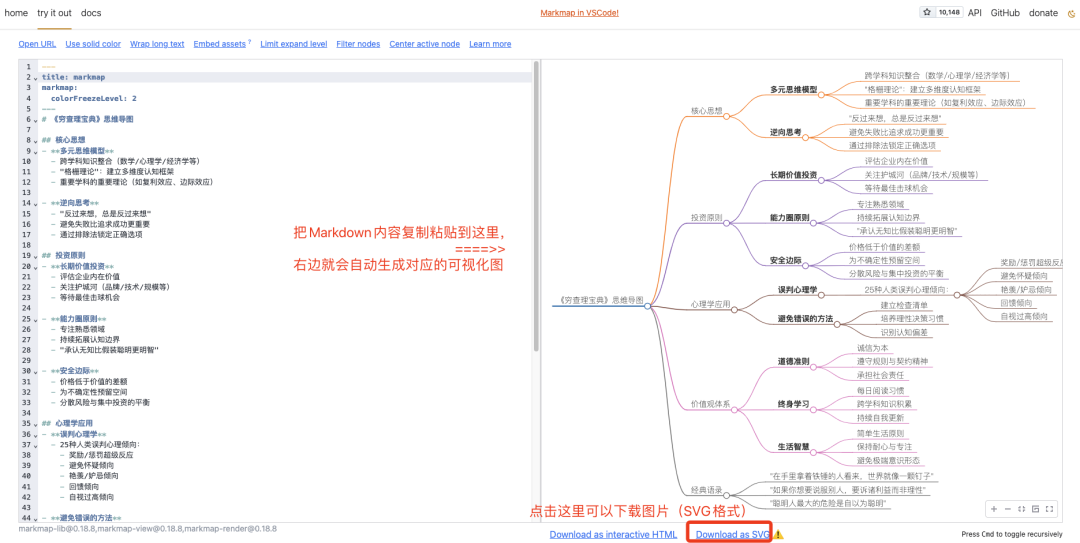Toggle Embed assets option
Viewport: 1080px width, 543px height.
[219, 43]
